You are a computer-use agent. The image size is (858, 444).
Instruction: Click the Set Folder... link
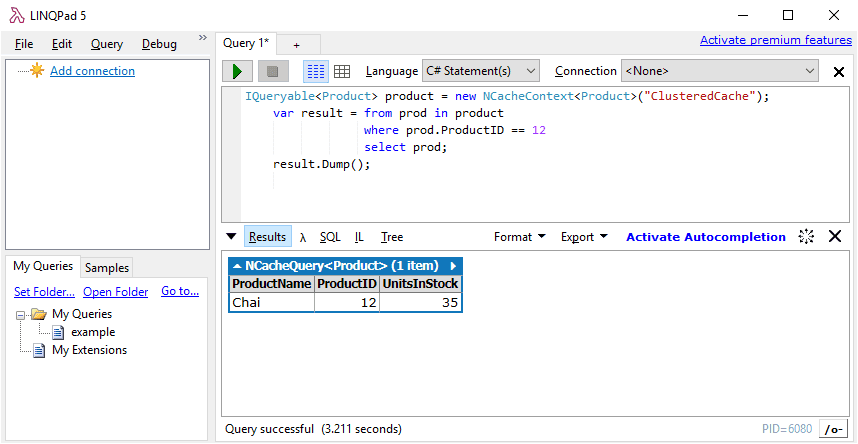coord(44,292)
